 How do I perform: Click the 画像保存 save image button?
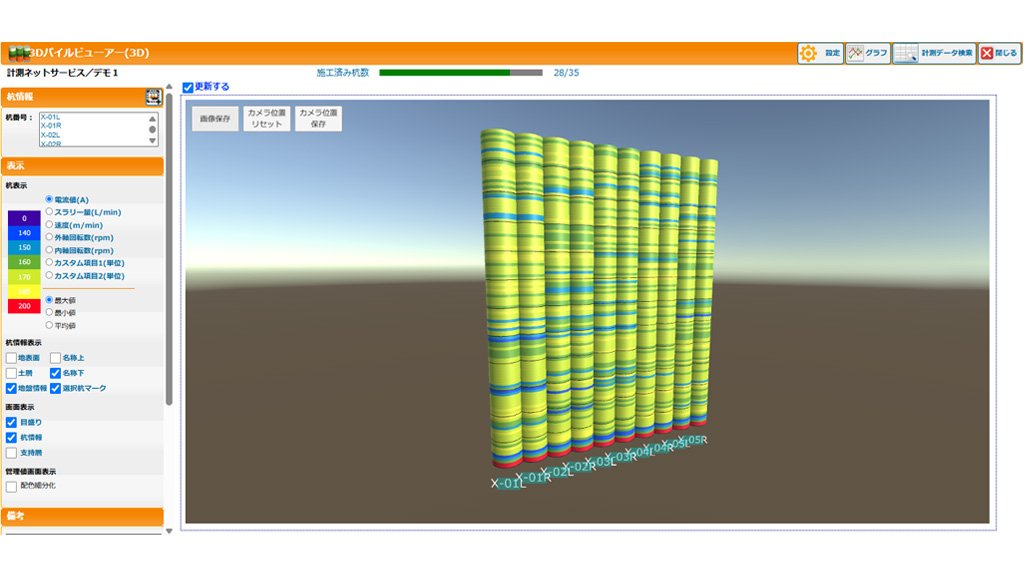pyautogui.click(x=215, y=119)
